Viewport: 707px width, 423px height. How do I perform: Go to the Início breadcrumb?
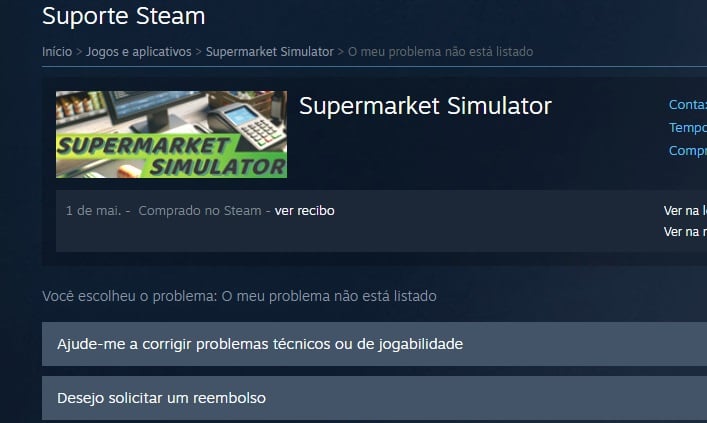tap(57, 52)
